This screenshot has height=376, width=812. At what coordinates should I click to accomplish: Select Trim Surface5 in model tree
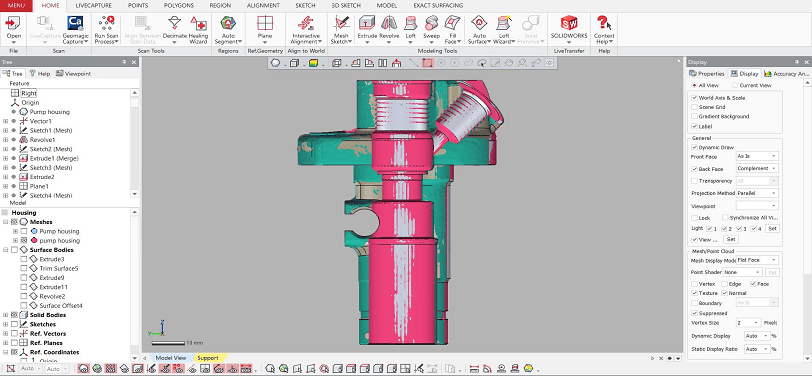point(59,268)
